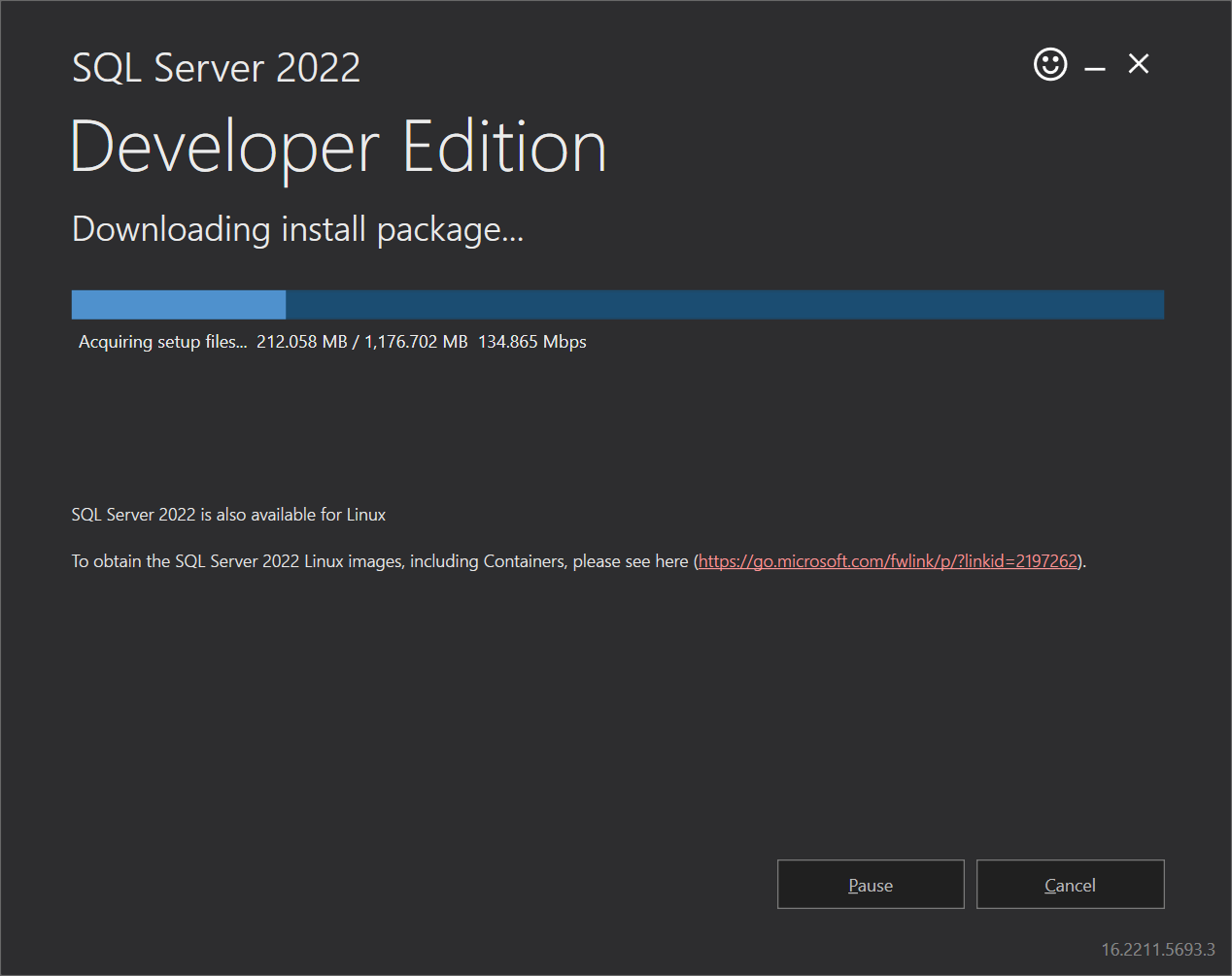Screen dimensions: 1232x976
Task: Click the 'Developer Edition' title text
Action: (339, 148)
